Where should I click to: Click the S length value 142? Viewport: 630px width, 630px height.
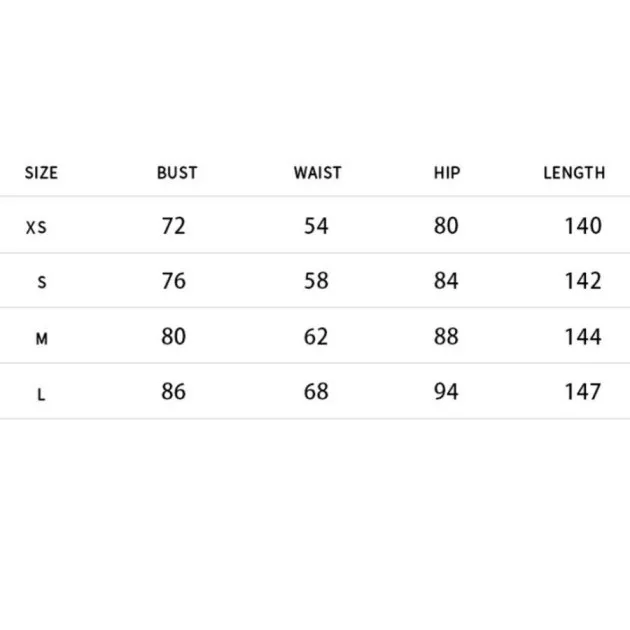coord(583,280)
